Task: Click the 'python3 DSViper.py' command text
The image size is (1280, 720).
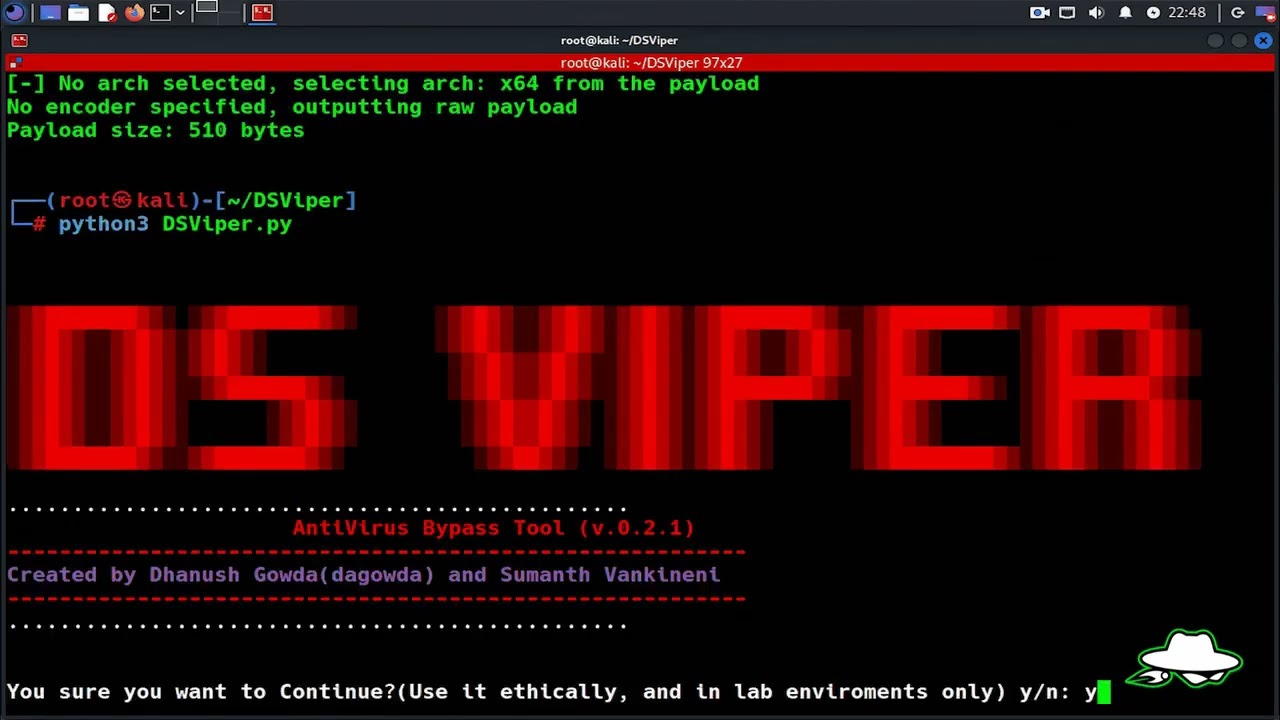Action: 175,224
